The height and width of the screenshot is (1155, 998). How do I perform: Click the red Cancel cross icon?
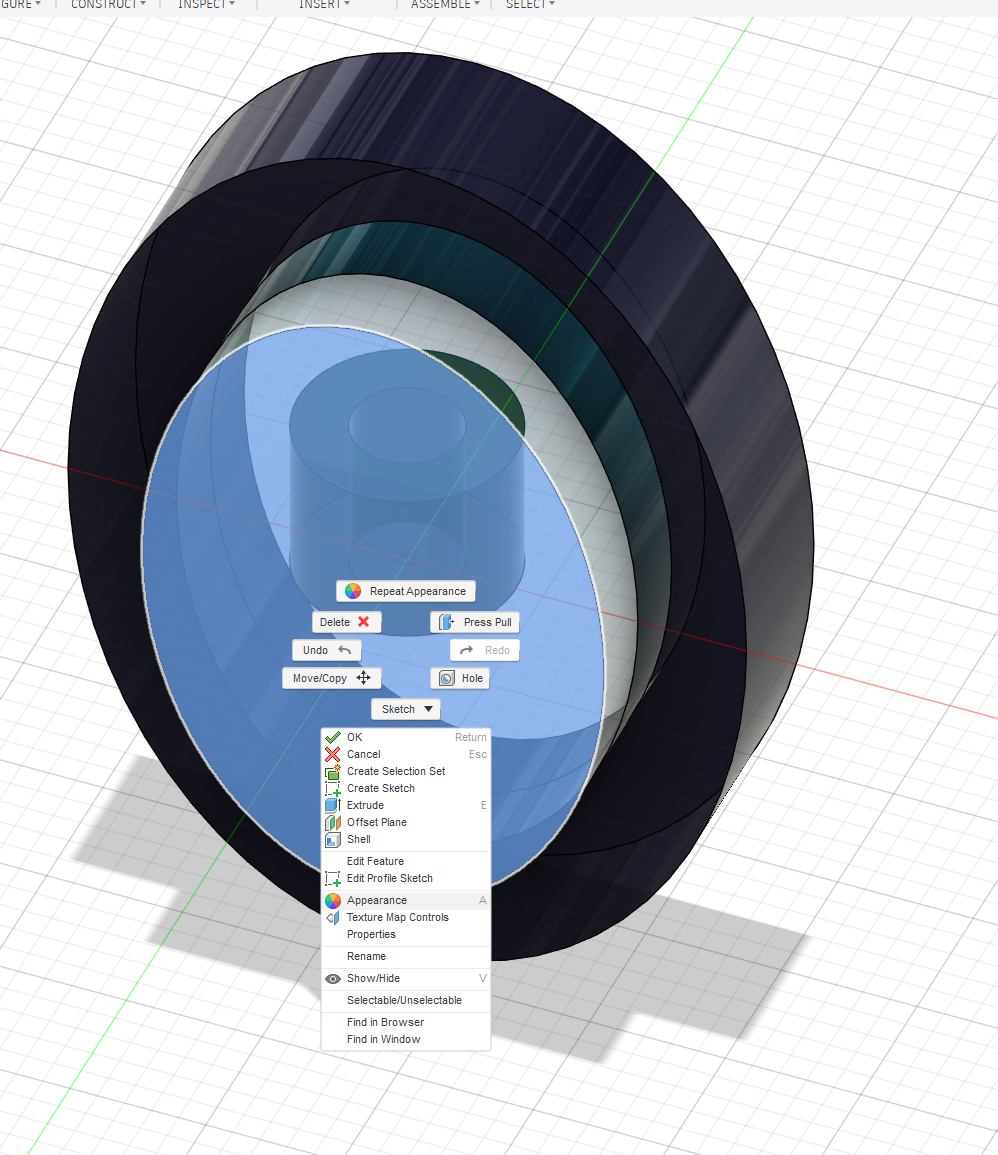click(x=333, y=754)
